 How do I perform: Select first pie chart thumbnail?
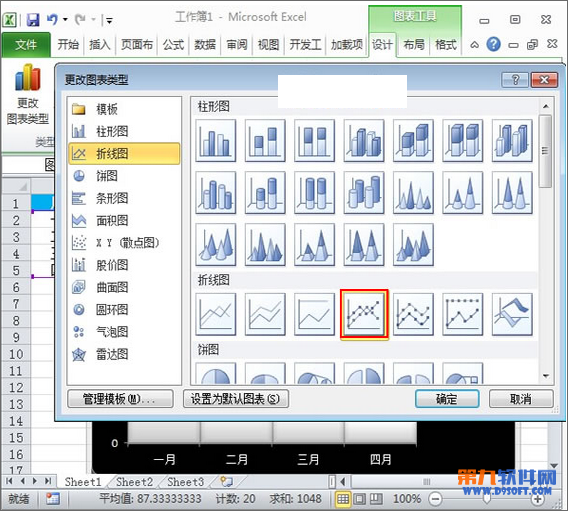pyautogui.click(x=216, y=373)
